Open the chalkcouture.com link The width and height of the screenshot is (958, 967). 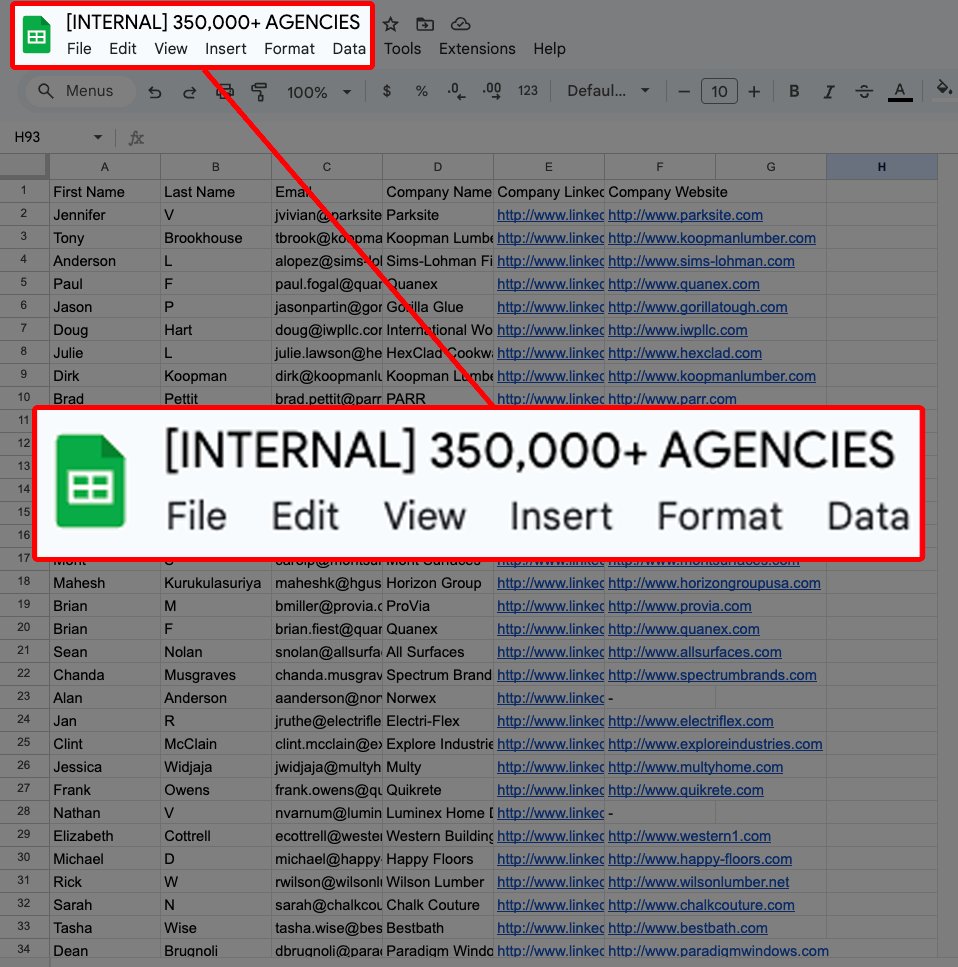click(701, 905)
